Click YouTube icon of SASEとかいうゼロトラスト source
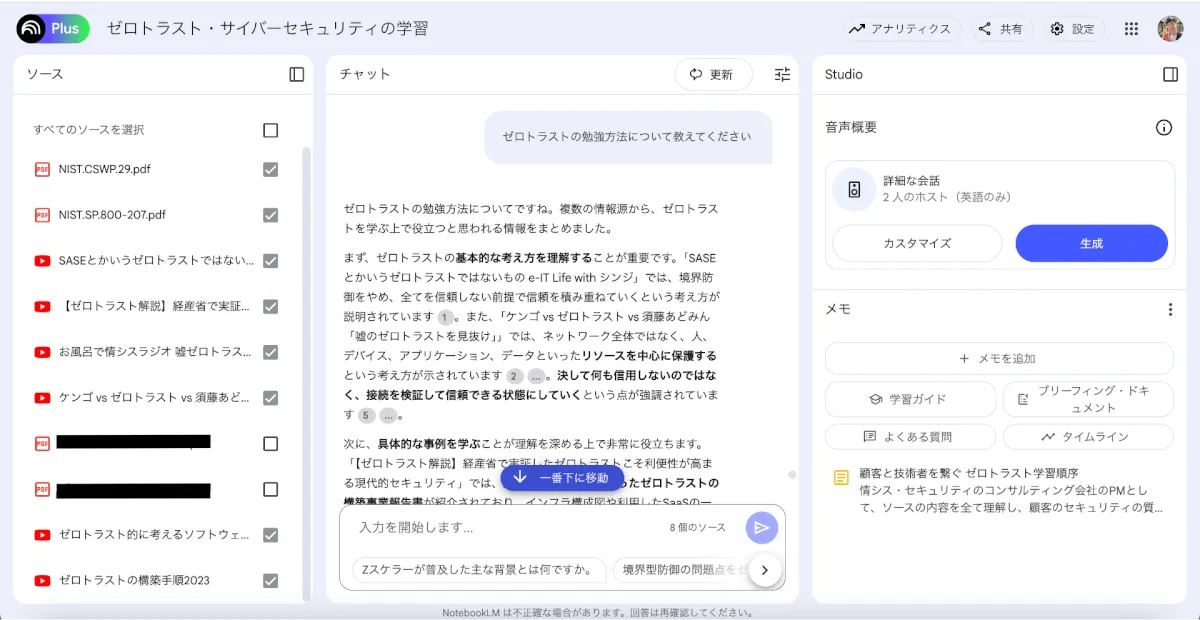Viewport: 1200px width, 620px height. [42, 261]
